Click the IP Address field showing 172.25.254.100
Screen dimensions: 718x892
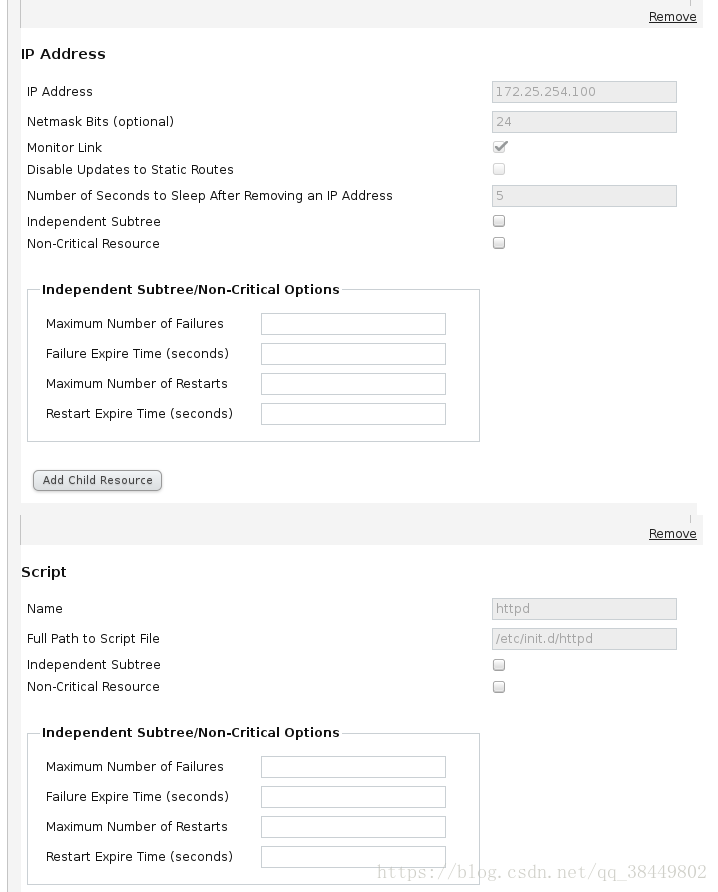584,92
